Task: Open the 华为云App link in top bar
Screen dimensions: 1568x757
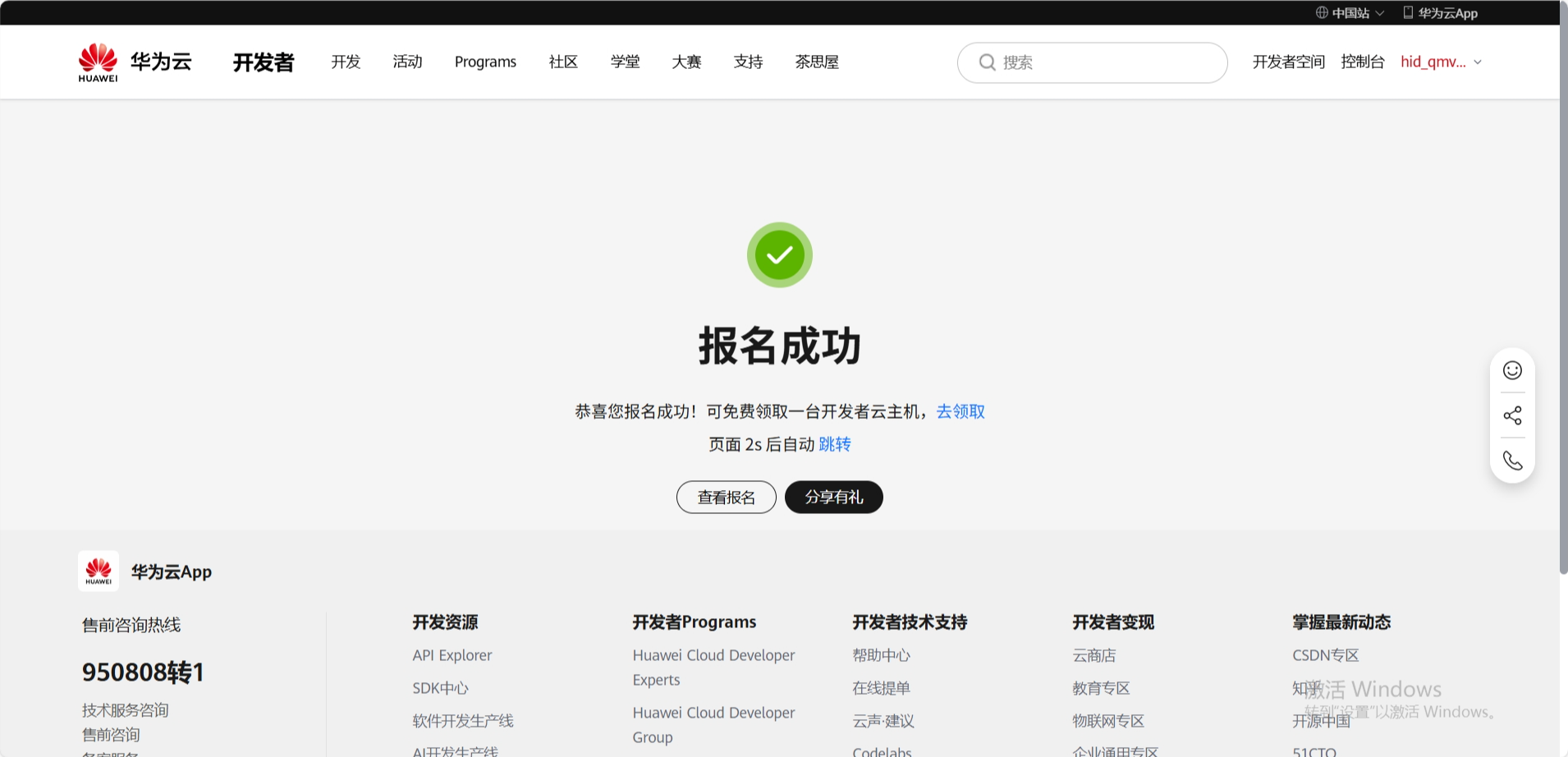Action: coord(1441,13)
